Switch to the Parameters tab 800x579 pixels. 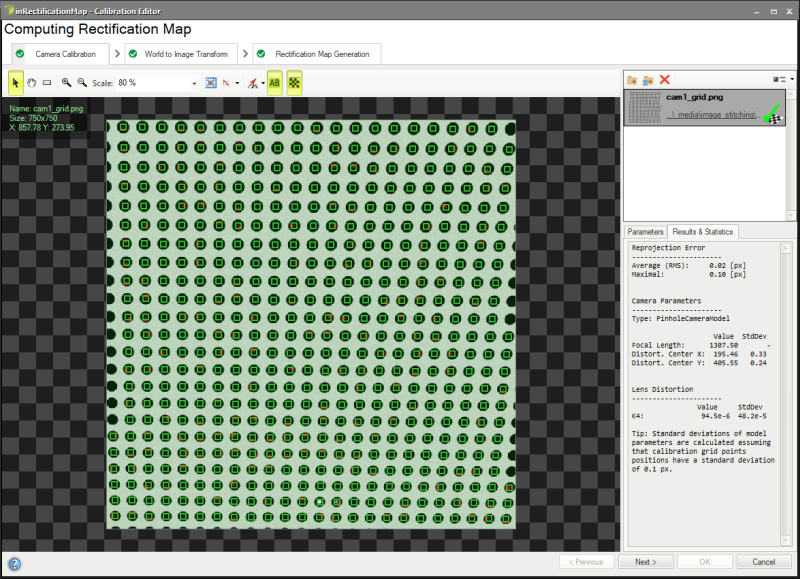click(645, 232)
